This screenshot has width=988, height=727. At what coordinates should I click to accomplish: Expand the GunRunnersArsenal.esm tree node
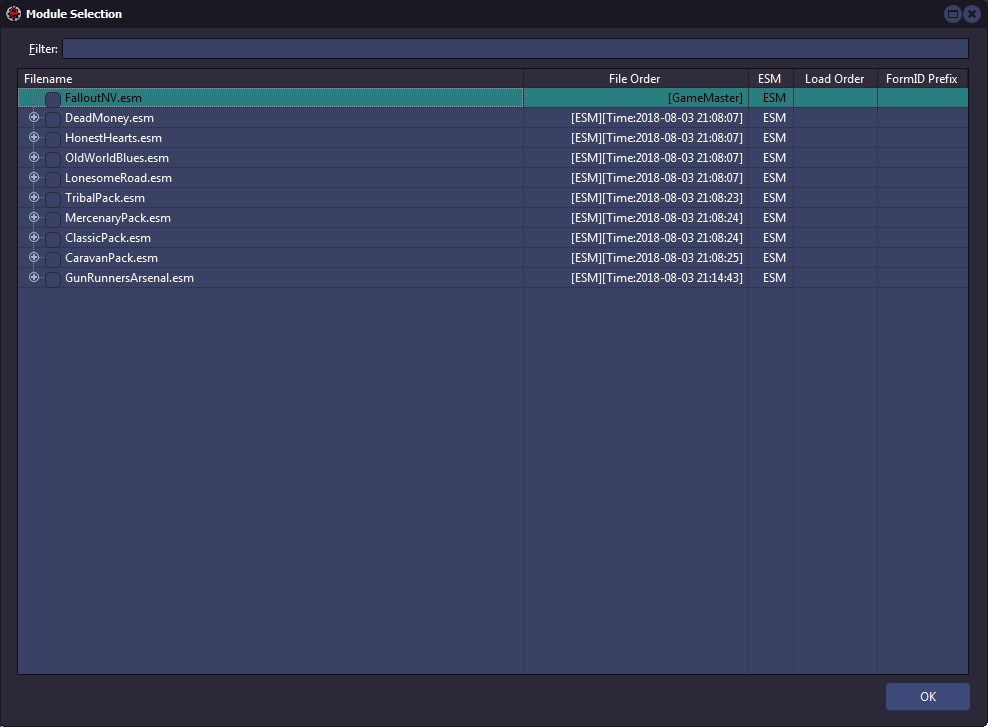tap(34, 277)
